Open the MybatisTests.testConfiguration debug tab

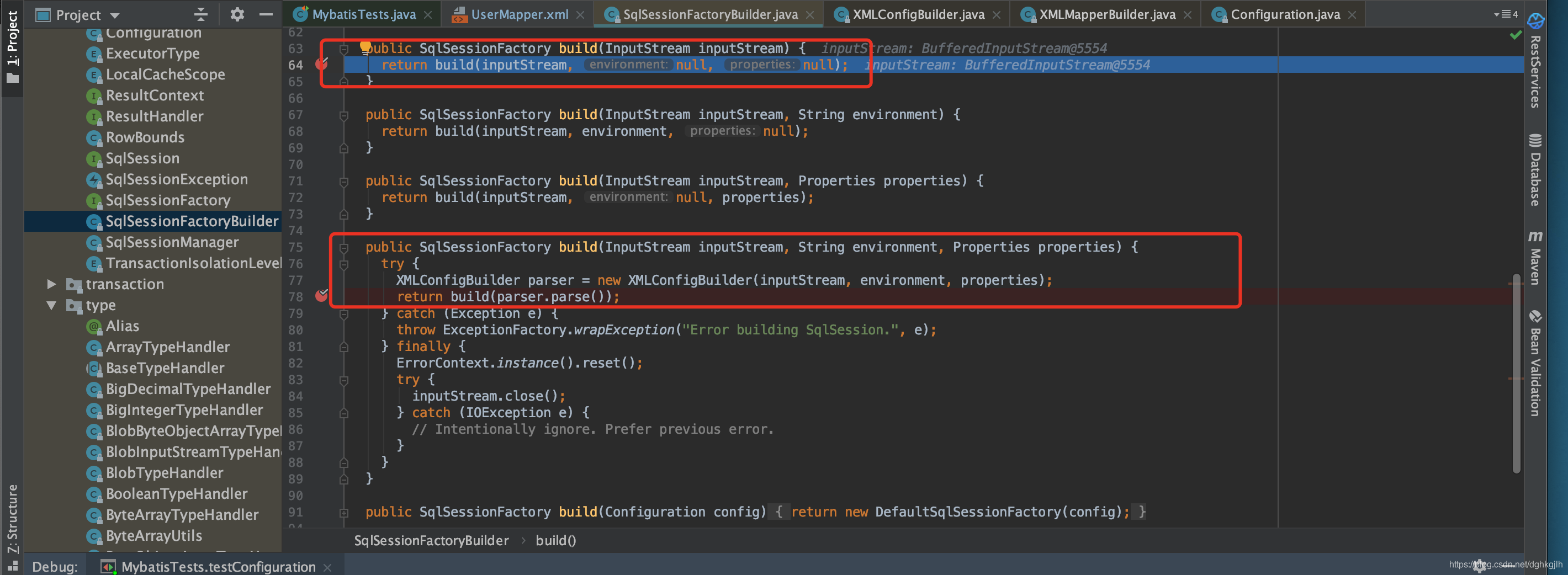[218, 567]
